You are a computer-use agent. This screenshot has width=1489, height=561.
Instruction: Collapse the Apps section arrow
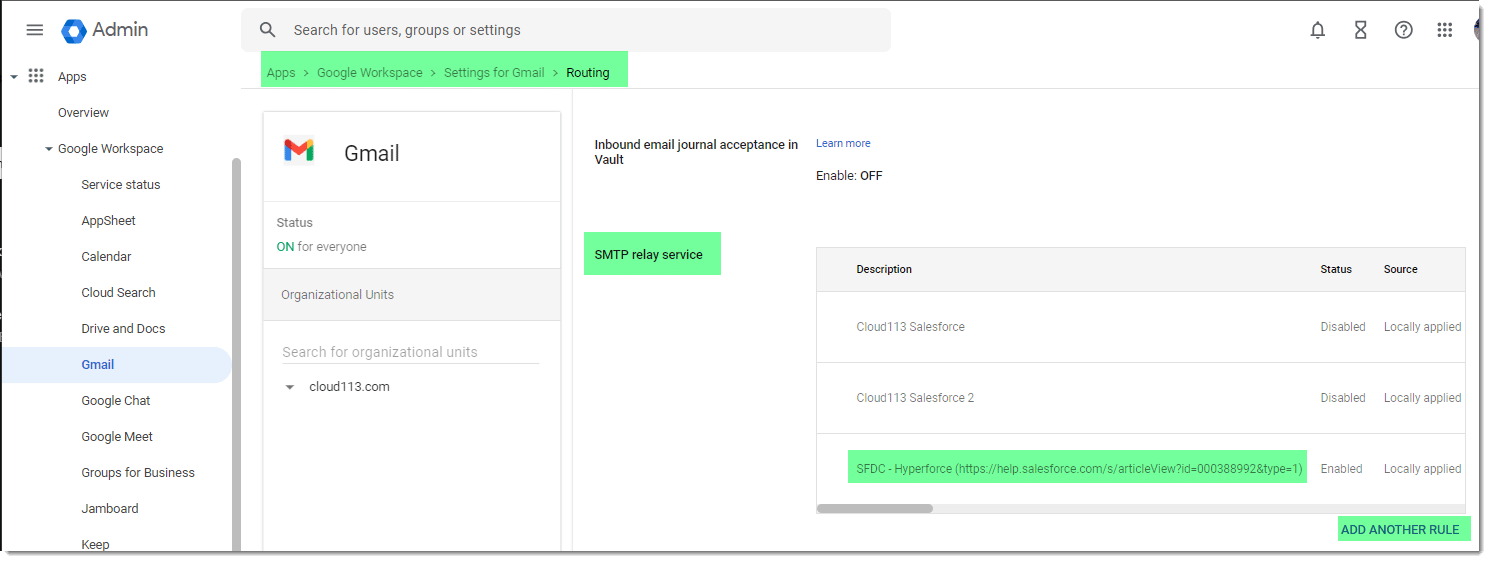[x=14, y=77]
